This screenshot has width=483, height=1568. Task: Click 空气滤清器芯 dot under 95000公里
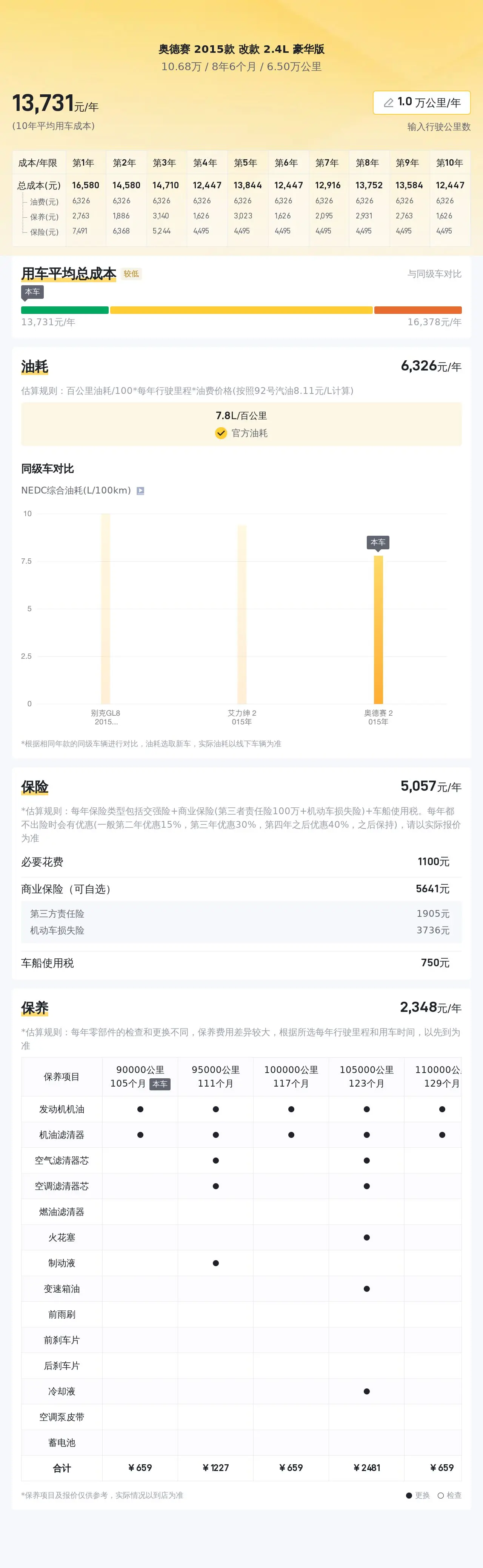pos(215,1161)
